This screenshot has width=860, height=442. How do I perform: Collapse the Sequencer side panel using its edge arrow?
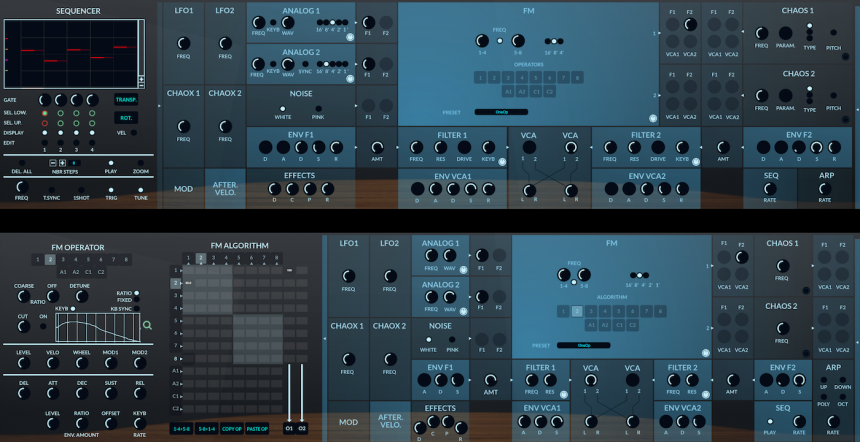click(x=160, y=104)
